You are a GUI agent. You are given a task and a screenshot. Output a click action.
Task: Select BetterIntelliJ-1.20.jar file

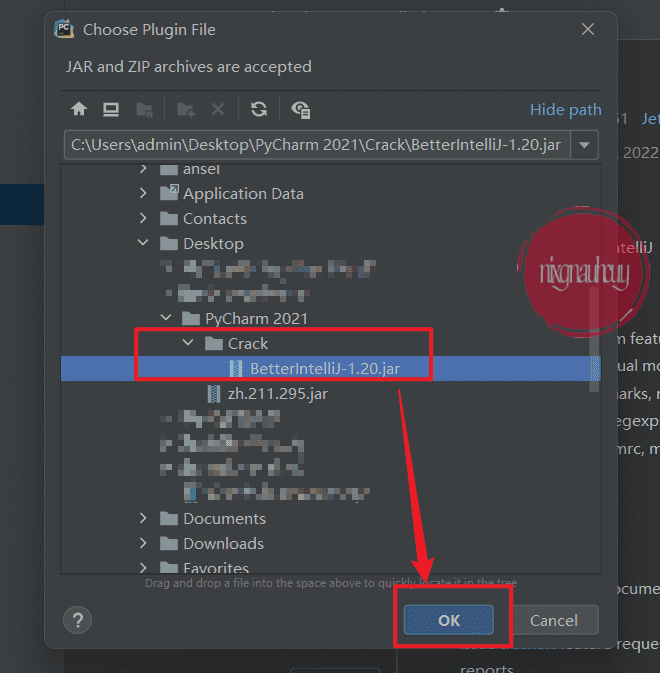(x=325, y=368)
